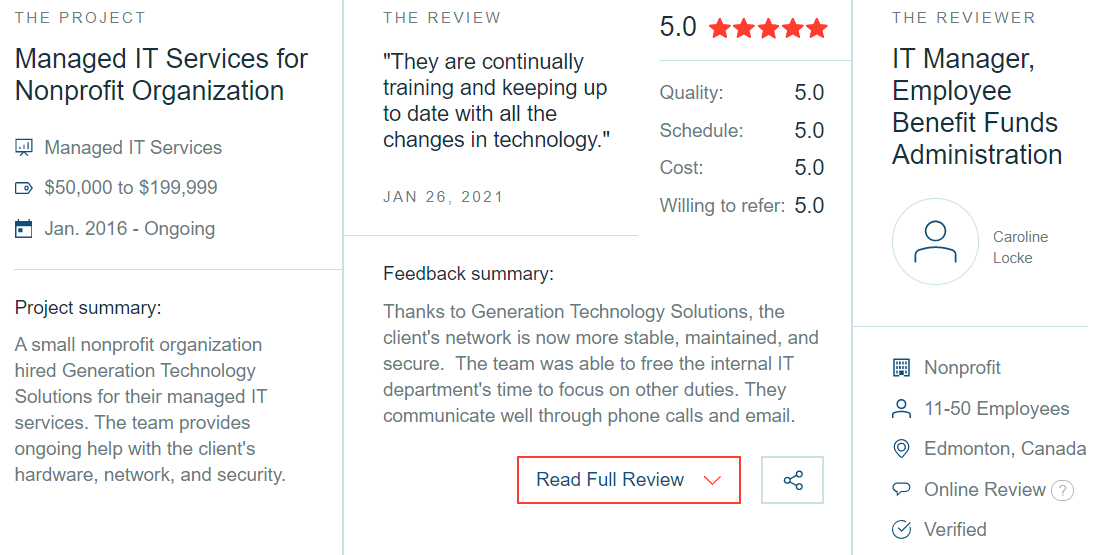This screenshot has height=555, width=1105.
Task: Click the person icon beside 11-50 Employees
Action: [x=901, y=409]
